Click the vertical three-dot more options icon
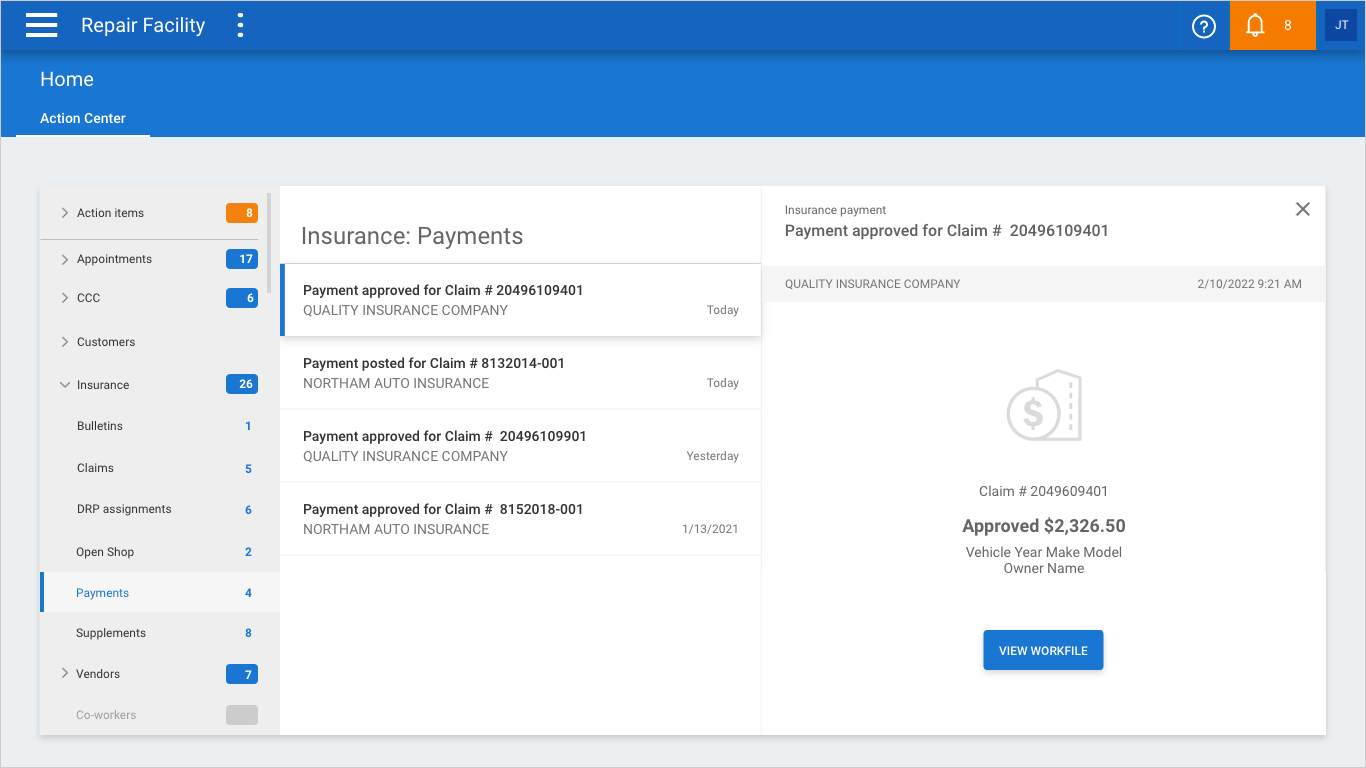Image resolution: width=1366 pixels, height=768 pixels. pyautogui.click(x=240, y=26)
